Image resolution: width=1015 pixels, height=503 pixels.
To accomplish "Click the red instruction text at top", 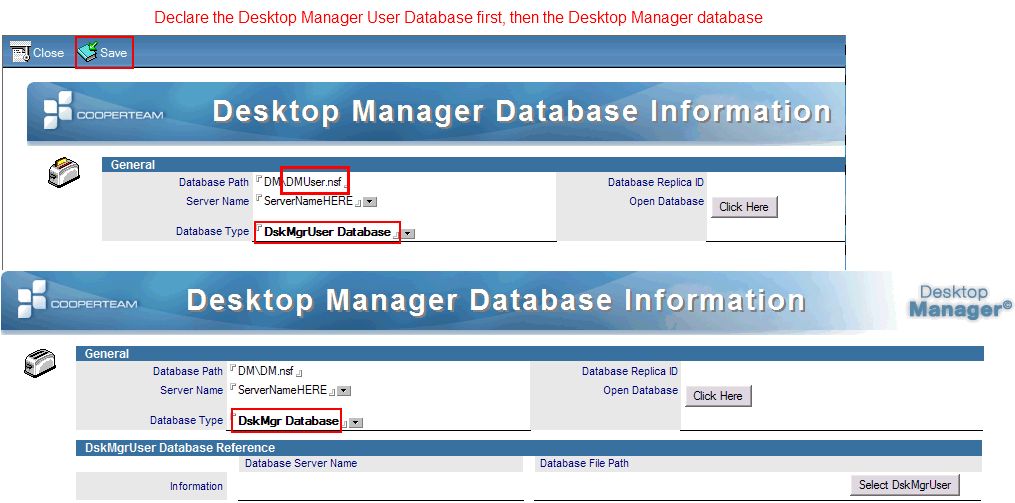I will [458, 17].
